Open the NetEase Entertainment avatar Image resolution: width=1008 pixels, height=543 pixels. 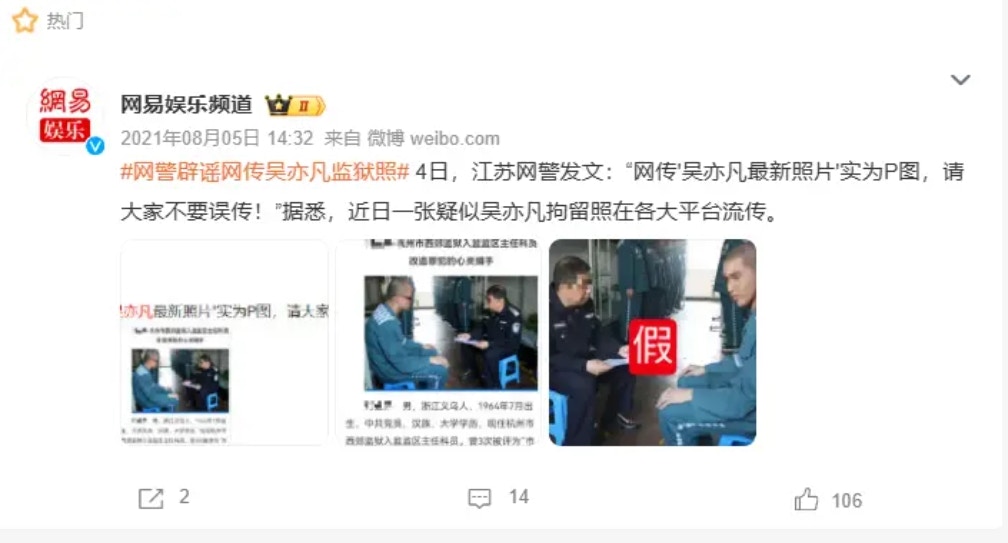point(64,116)
